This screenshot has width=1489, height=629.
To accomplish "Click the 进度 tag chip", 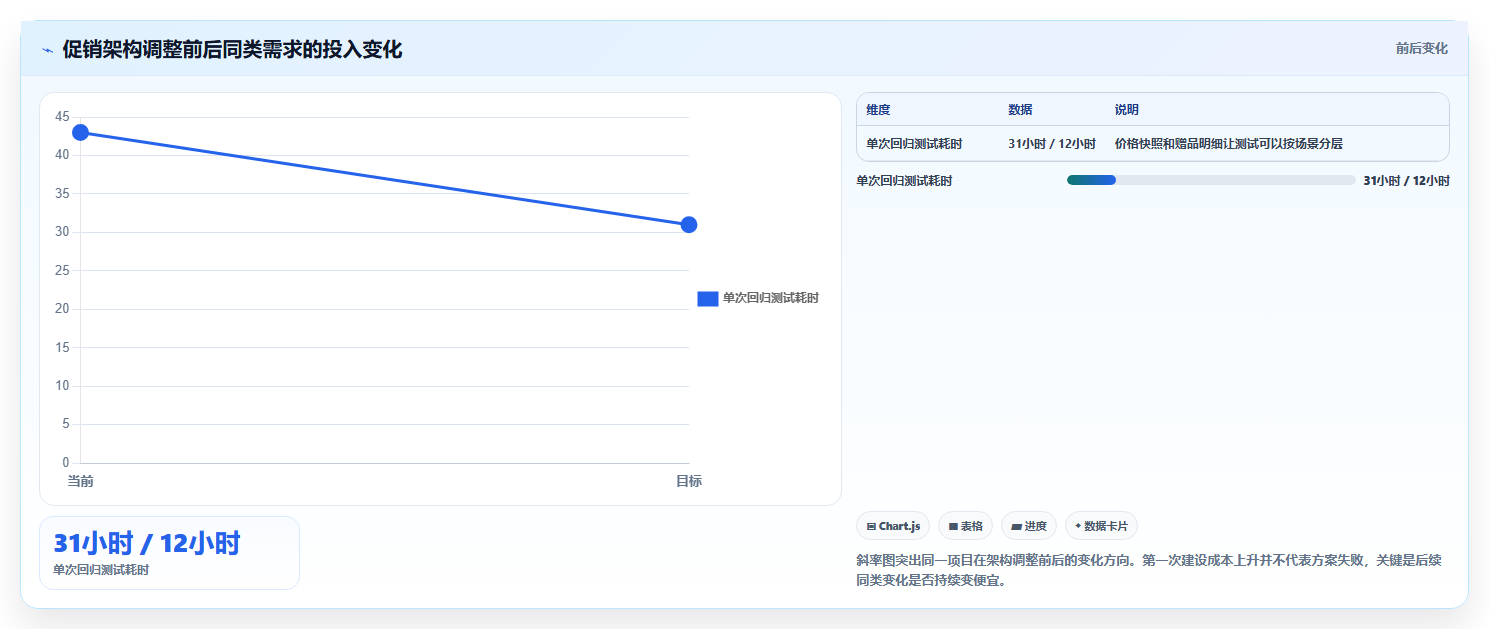I will [x=1029, y=526].
